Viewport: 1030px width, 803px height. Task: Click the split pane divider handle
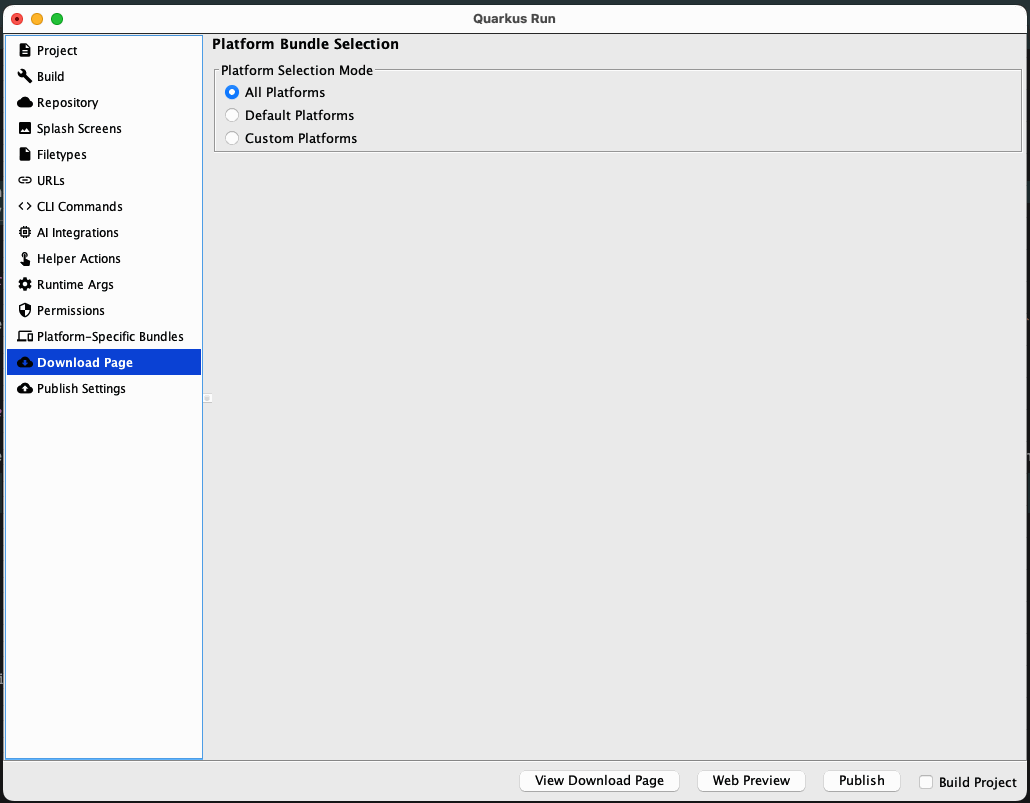point(208,398)
